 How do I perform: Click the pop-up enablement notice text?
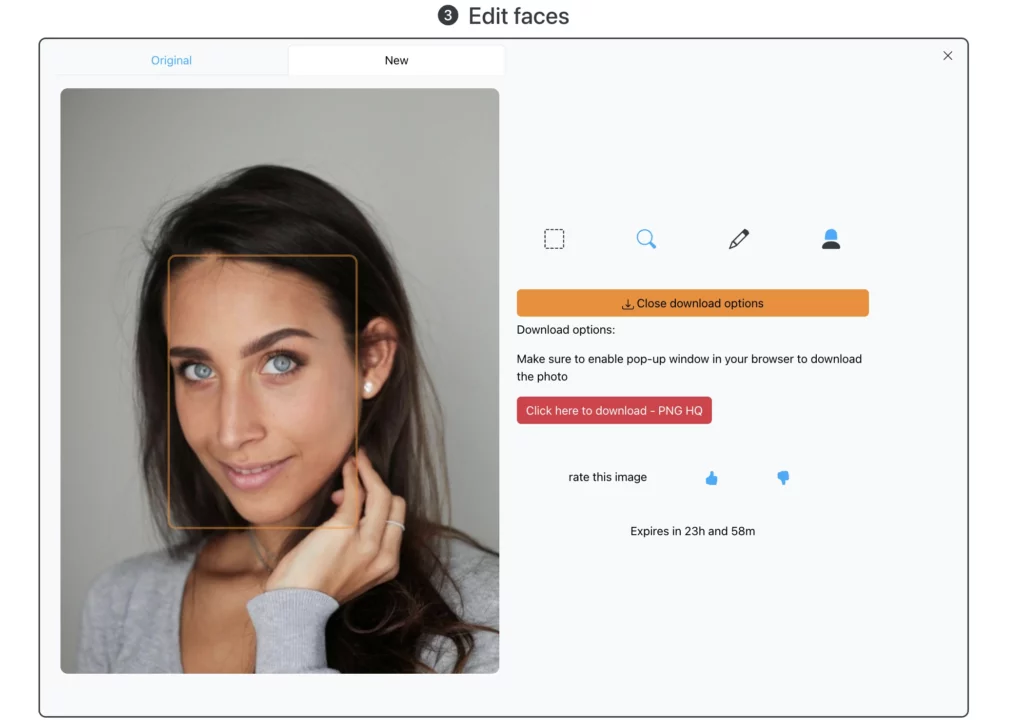[689, 367]
